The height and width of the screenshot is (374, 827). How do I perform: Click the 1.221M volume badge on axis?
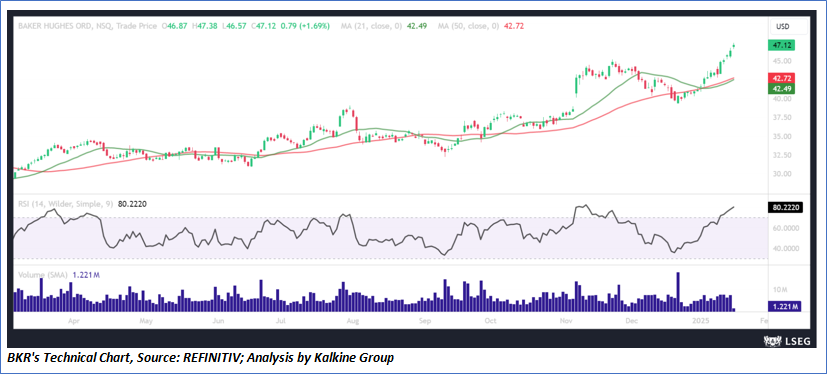(784, 306)
